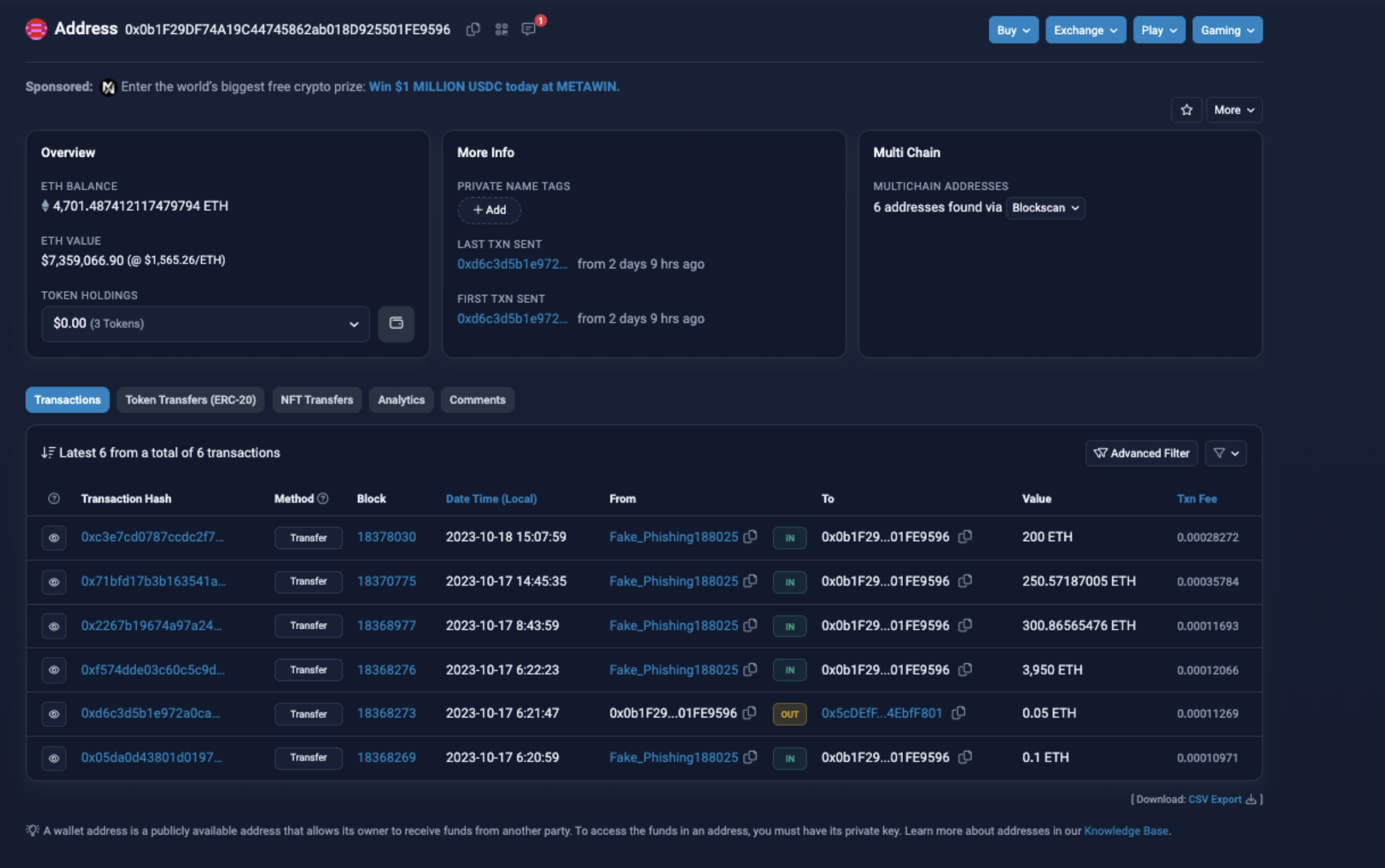Image resolution: width=1385 pixels, height=868 pixels.
Task: Toggle preview eye for 0xd6c3d5b1e972a0ca transaction
Action: coord(54,714)
